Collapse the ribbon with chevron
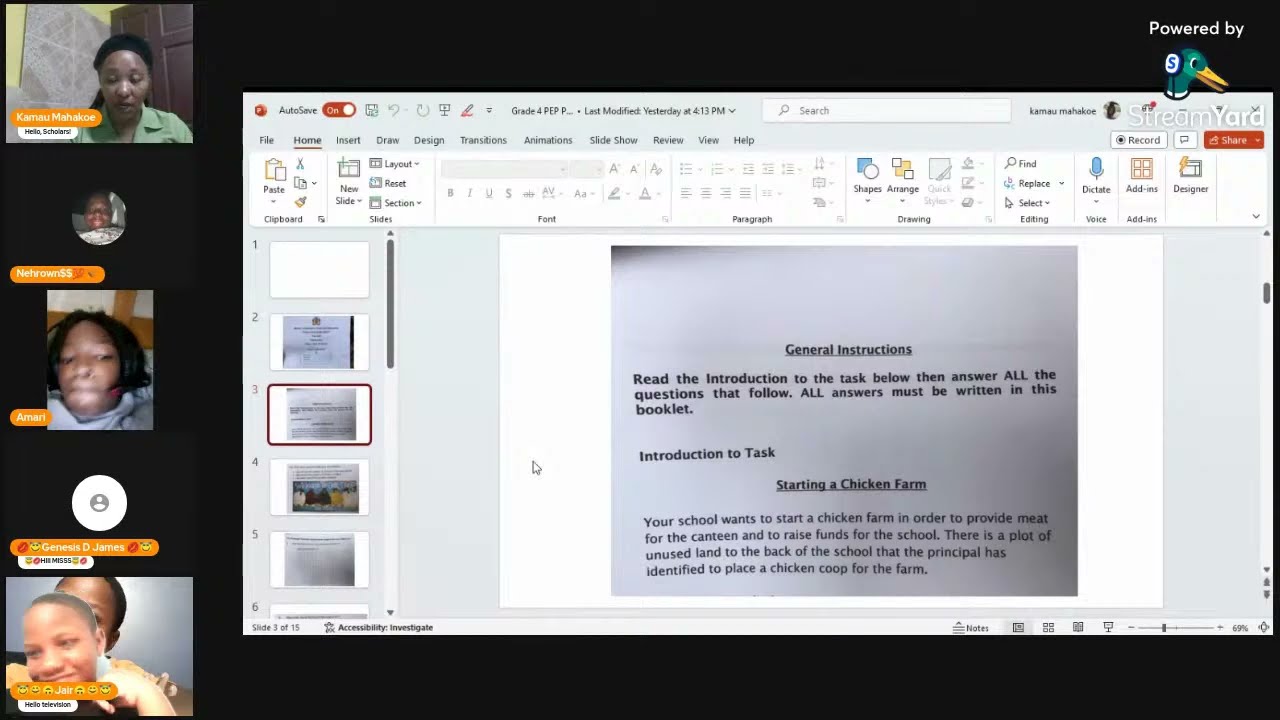 click(1256, 216)
